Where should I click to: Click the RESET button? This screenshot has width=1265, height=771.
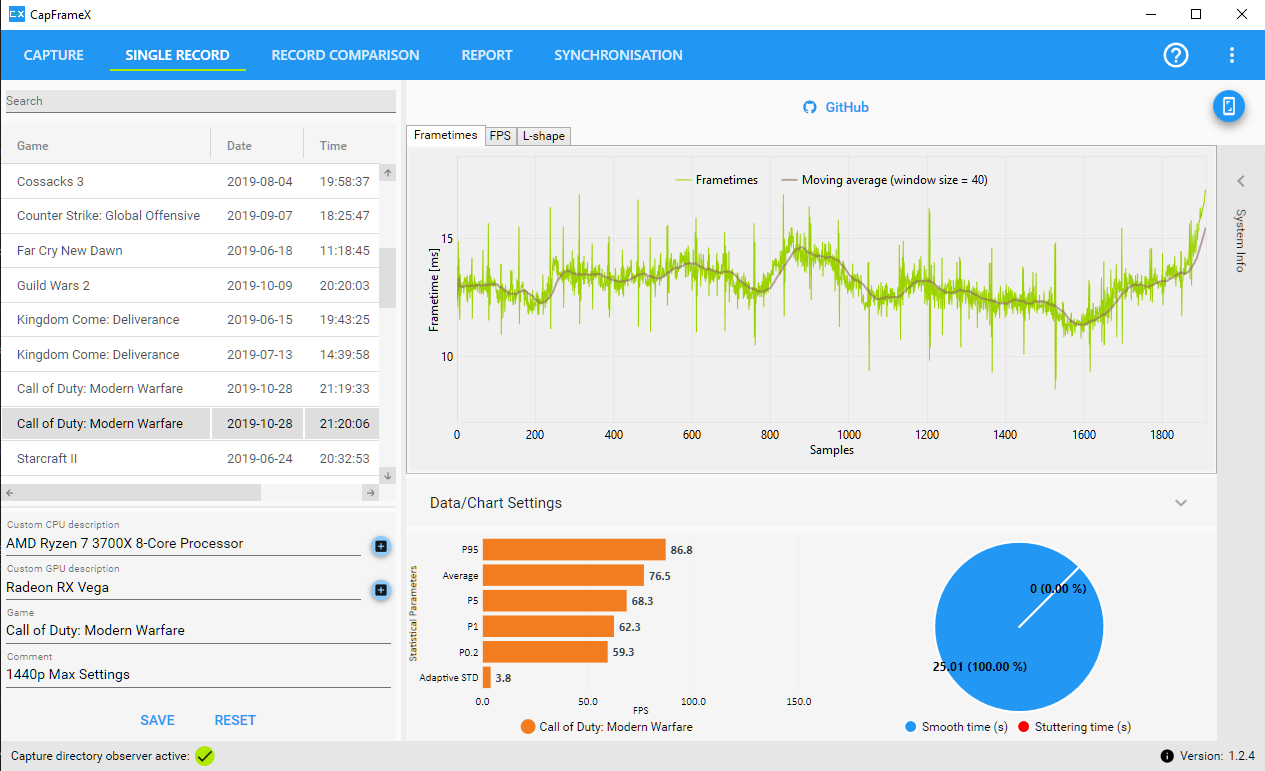[x=235, y=720]
